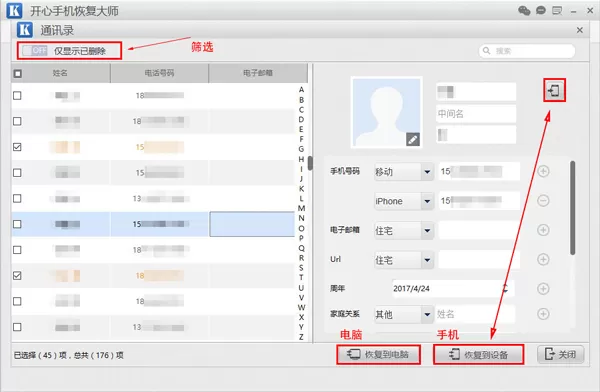Click the contact list scrollbar thumb
Screen dimensions: 600x392
coord(310,163)
